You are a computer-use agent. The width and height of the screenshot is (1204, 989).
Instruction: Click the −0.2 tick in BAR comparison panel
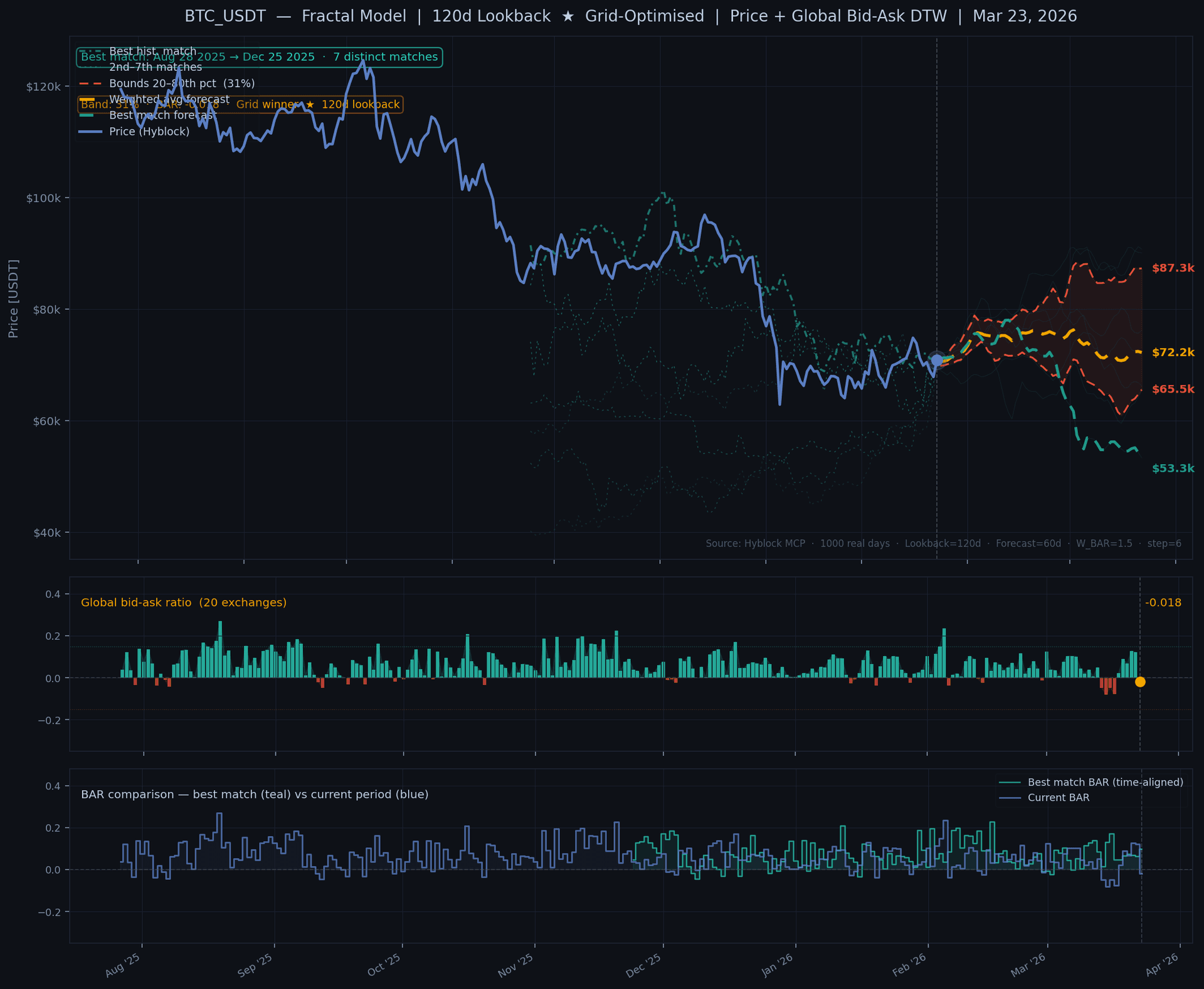pos(49,912)
